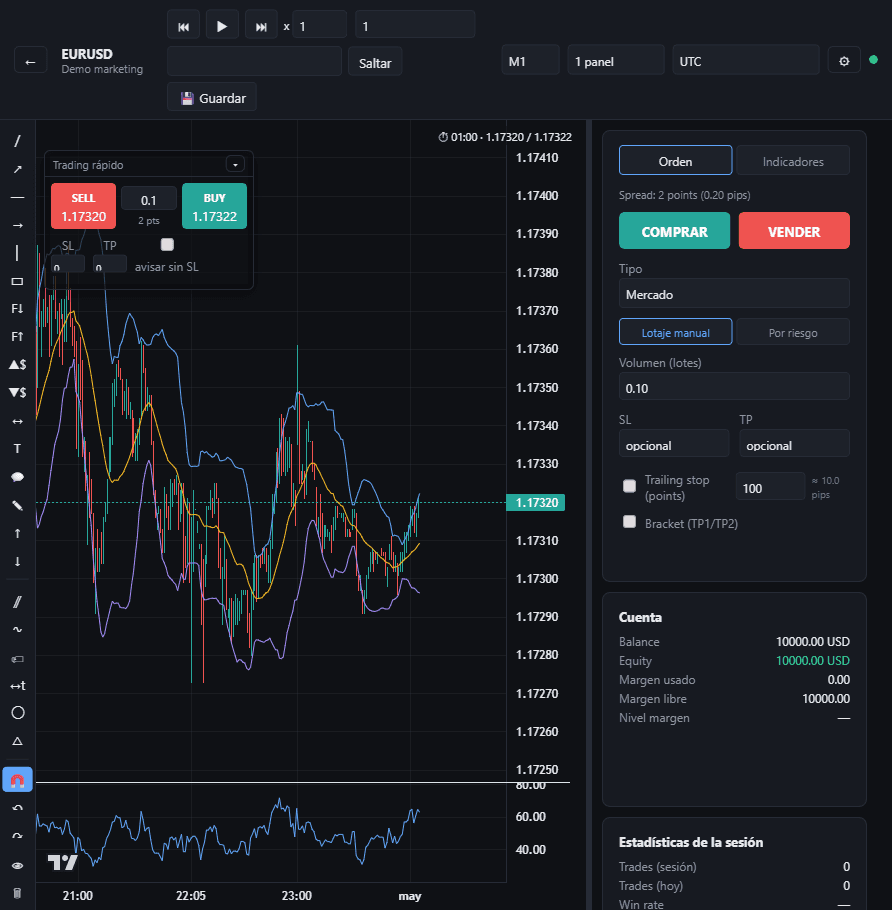Select the vertical line tool
892x910 pixels.
(x=17, y=253)
